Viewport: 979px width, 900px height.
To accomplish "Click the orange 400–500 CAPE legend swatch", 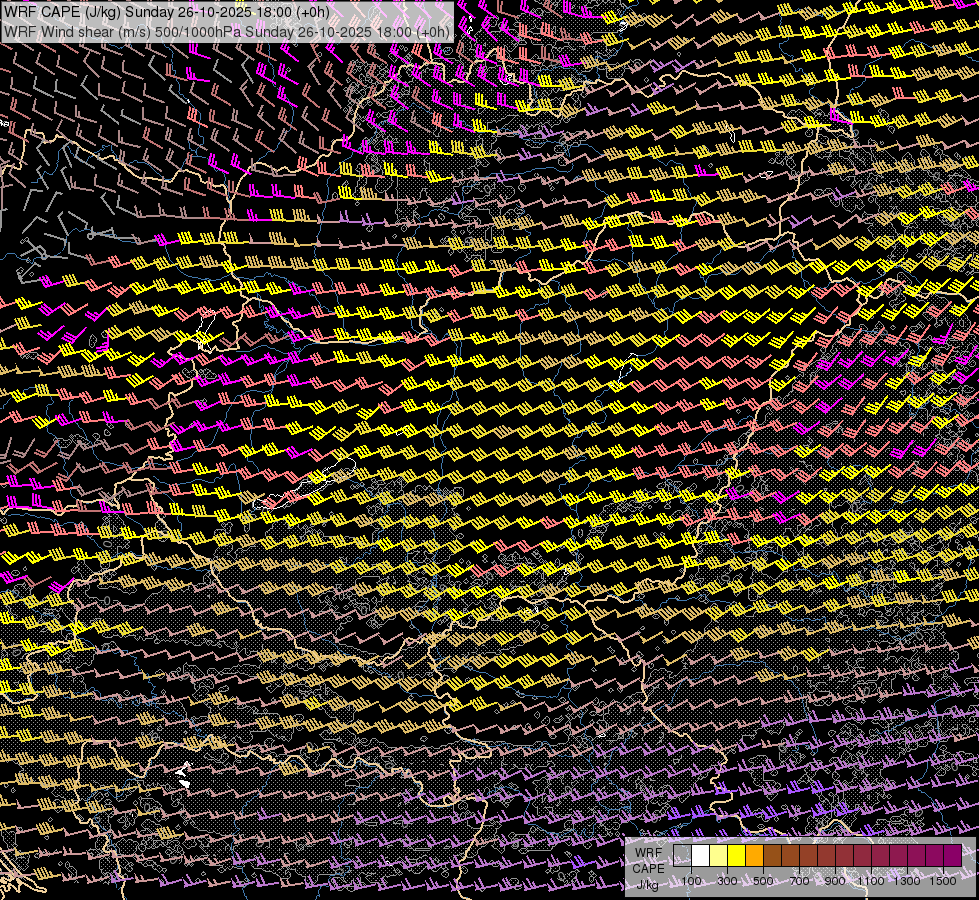I will [754, 856].
